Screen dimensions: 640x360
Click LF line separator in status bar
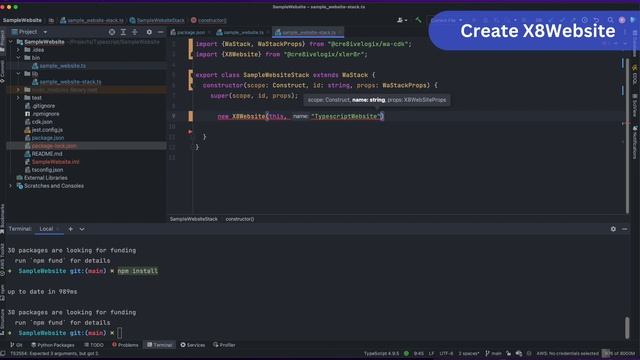[431, 353]
